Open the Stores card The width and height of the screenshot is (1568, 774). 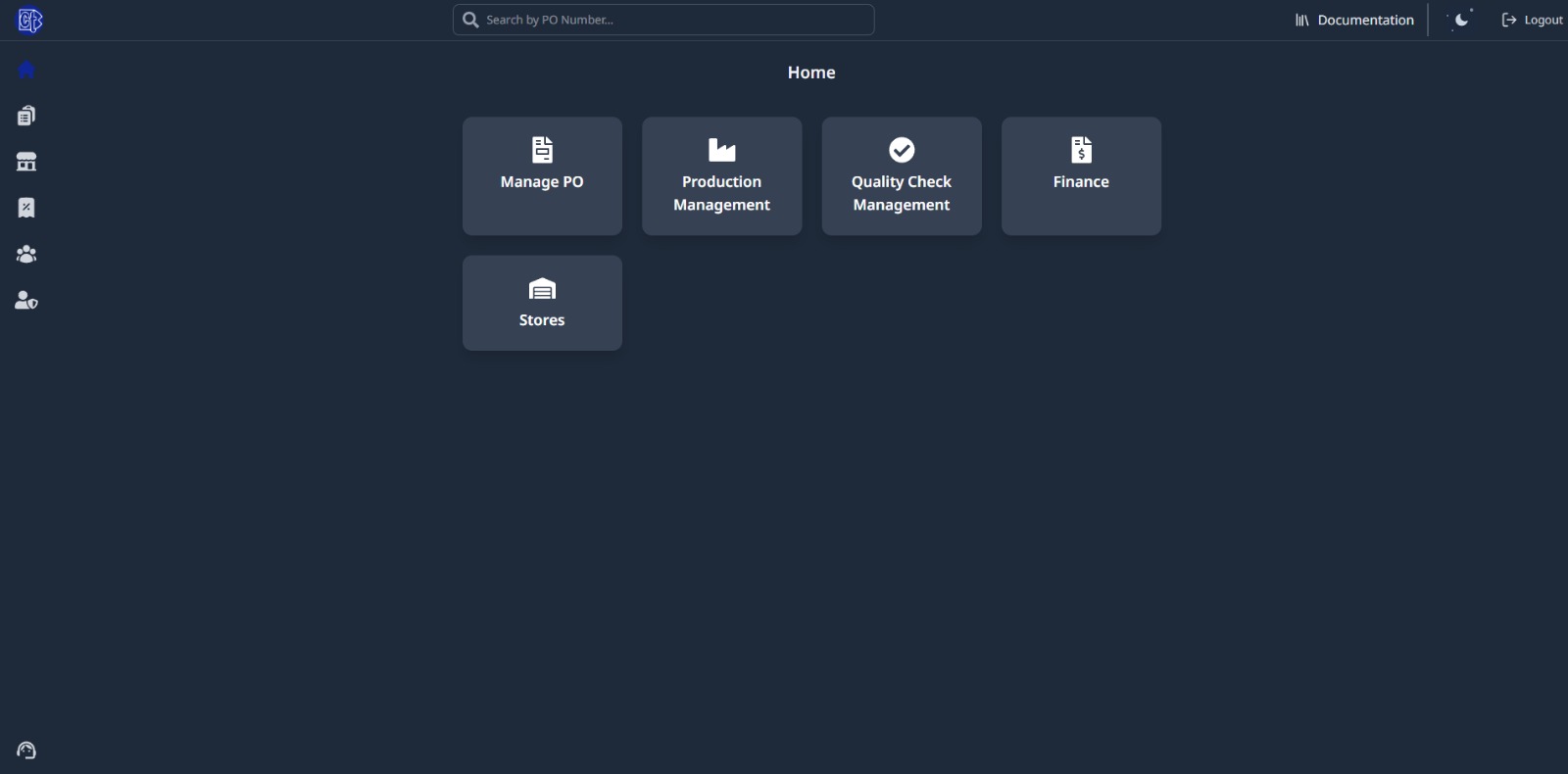click(542, 303)
